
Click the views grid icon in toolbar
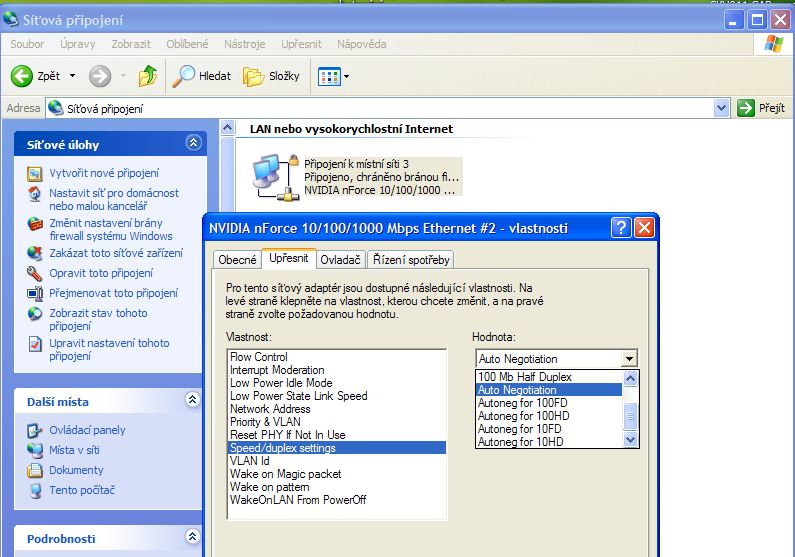coord(329,77)
